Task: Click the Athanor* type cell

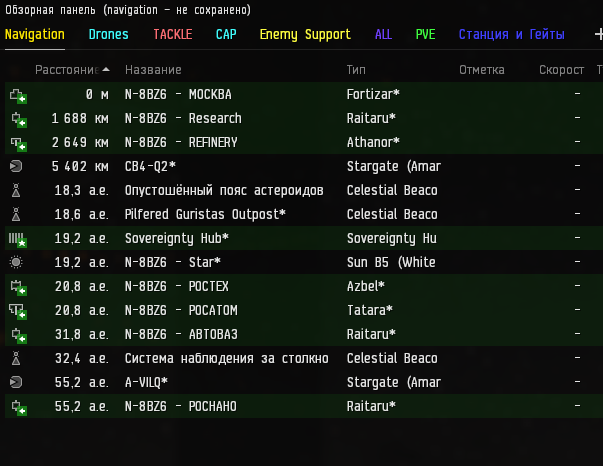Action: tap(373, 142)
